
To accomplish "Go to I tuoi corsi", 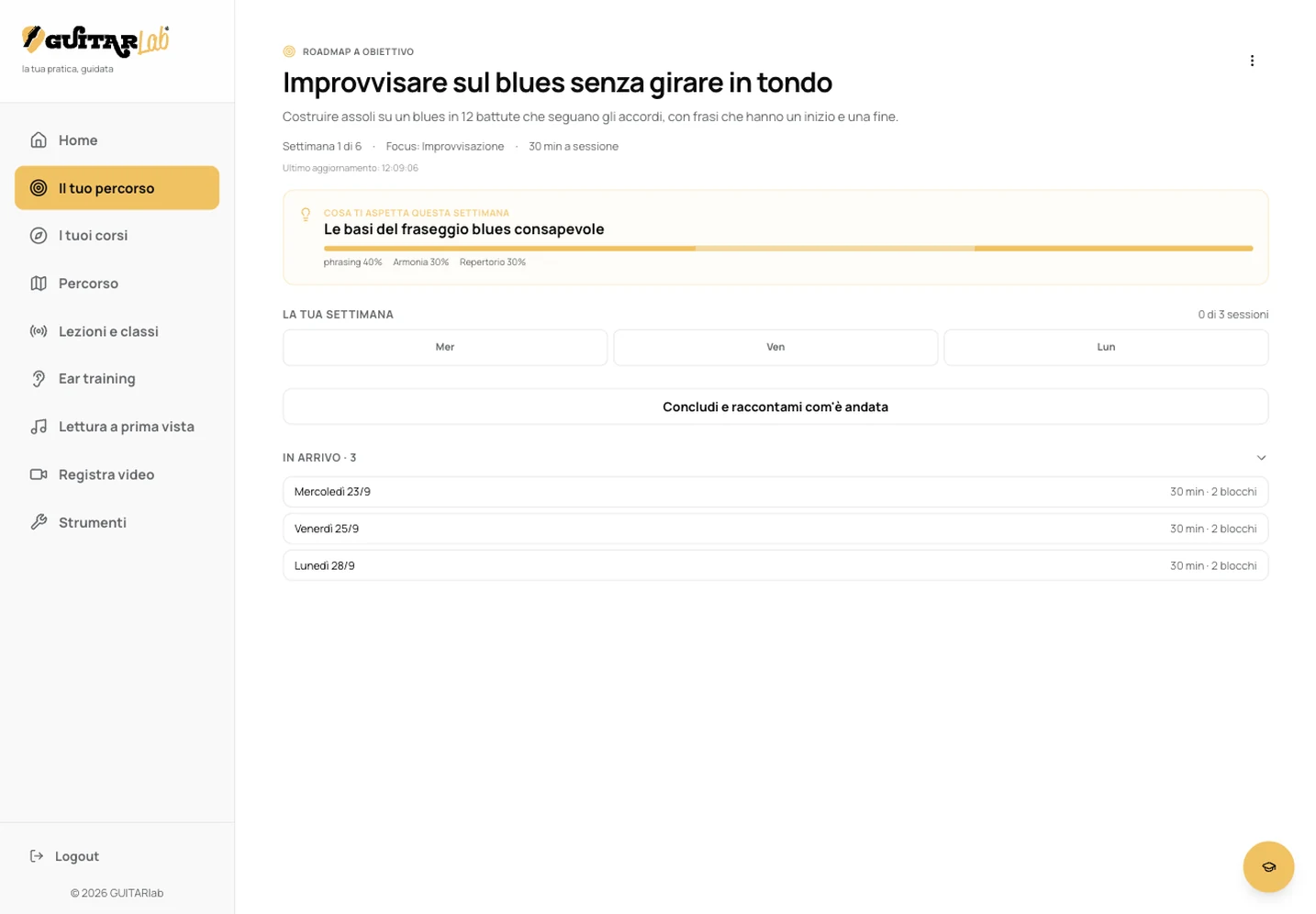I will (117, 236).
